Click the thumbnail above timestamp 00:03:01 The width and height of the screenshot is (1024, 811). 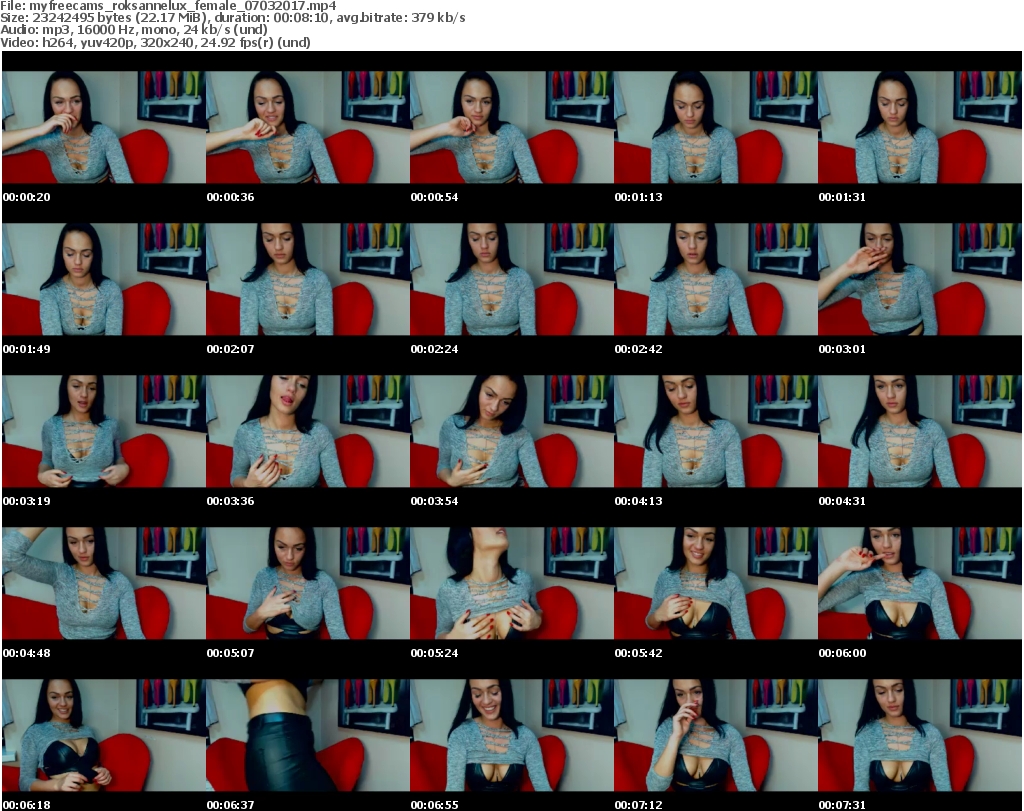(920, 279)
